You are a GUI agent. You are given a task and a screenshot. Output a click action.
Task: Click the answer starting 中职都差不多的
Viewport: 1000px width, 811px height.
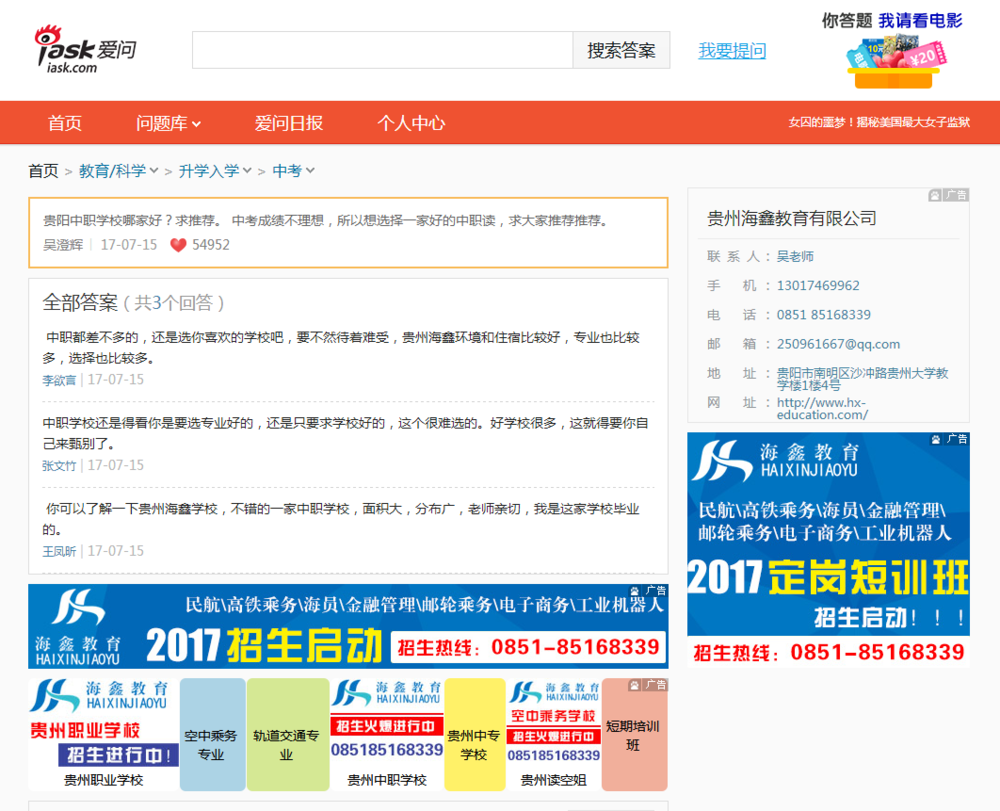[342, 347]
